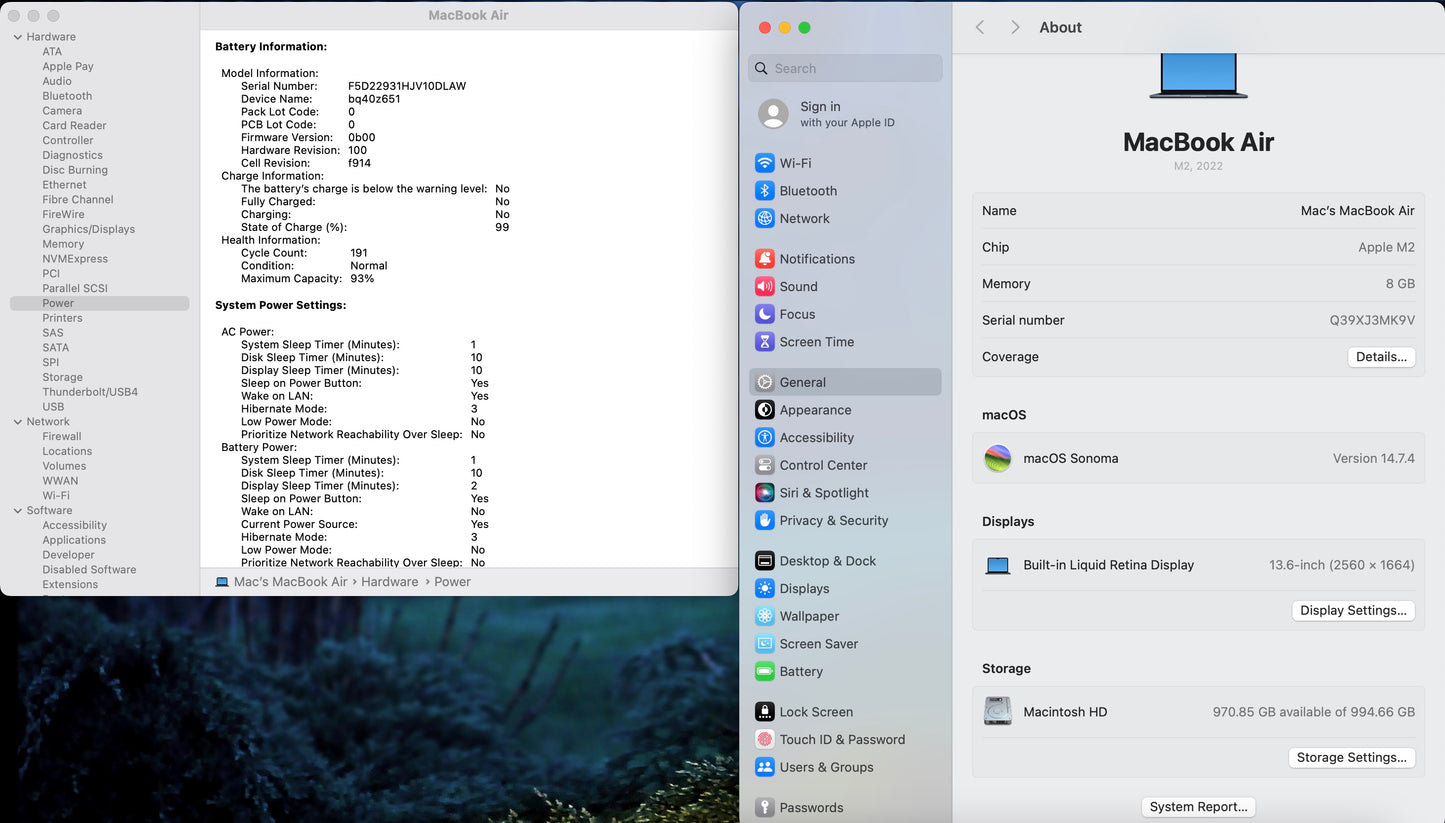The width and height of the screenshot is (1445, 823).
Task: Select Graphics/Displays in Hardware list
Action: [x=88, y=229]
